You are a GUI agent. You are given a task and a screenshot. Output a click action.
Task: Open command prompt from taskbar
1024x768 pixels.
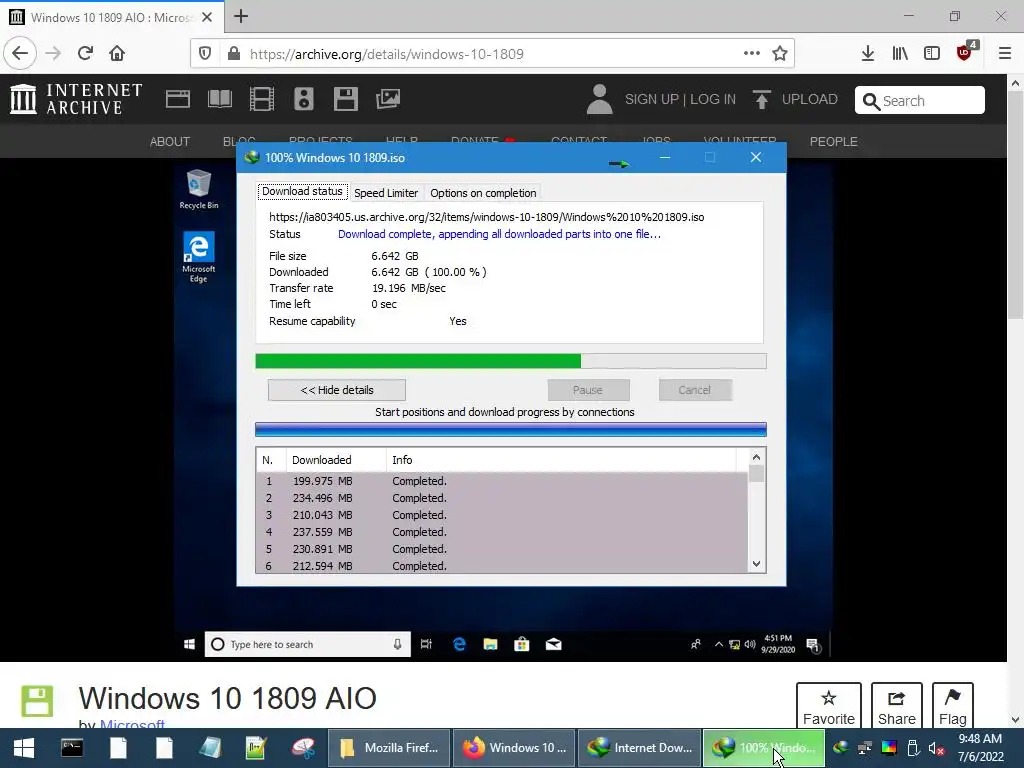pyautogui.click(x=72, y=748)
